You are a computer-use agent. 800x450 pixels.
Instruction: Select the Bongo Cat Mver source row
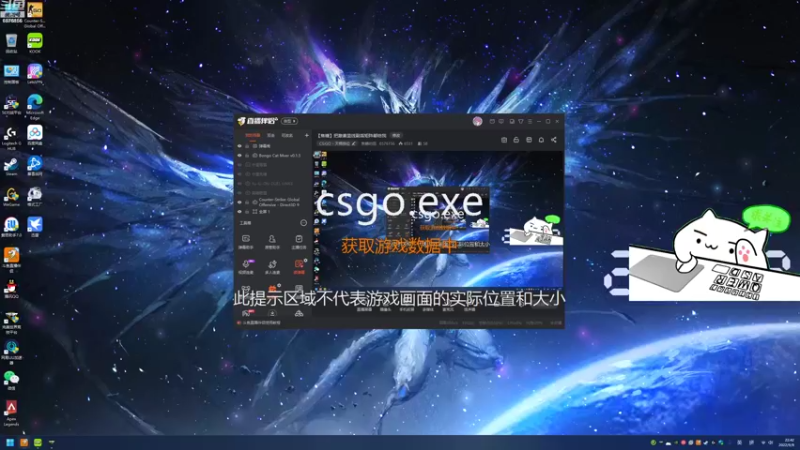273,155
